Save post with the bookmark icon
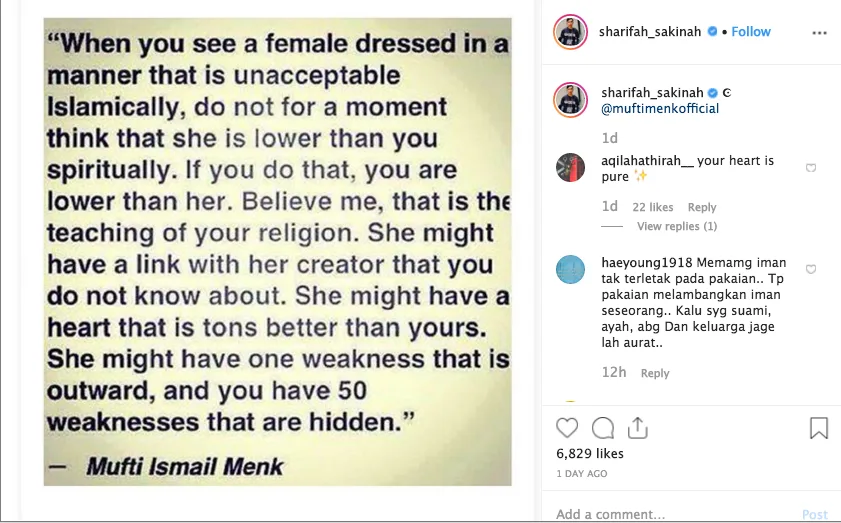Screen dimensions: 841x523 coord(818,429)
